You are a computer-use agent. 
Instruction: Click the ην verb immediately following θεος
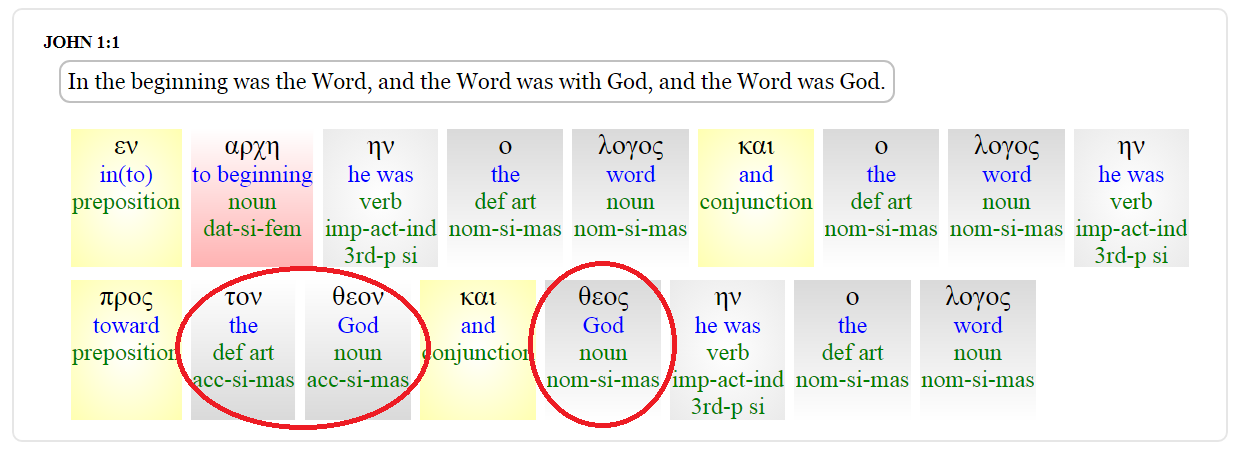(727, 348)
